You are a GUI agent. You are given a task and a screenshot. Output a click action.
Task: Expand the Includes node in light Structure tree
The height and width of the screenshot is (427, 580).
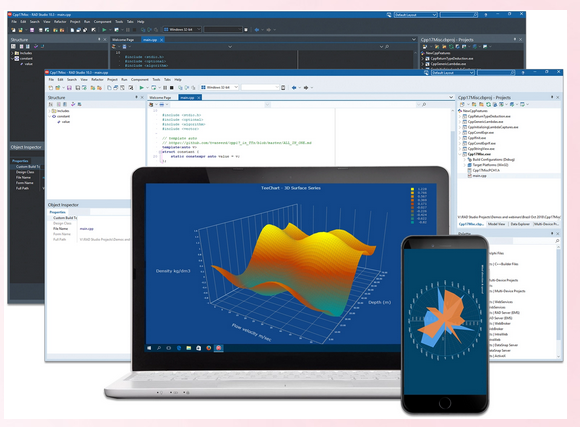click(50, 111)
